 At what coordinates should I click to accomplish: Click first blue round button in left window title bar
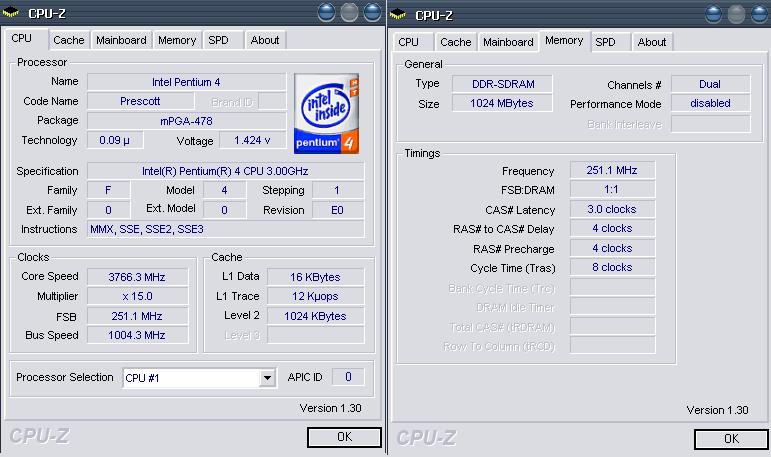[x=326, y=13]
